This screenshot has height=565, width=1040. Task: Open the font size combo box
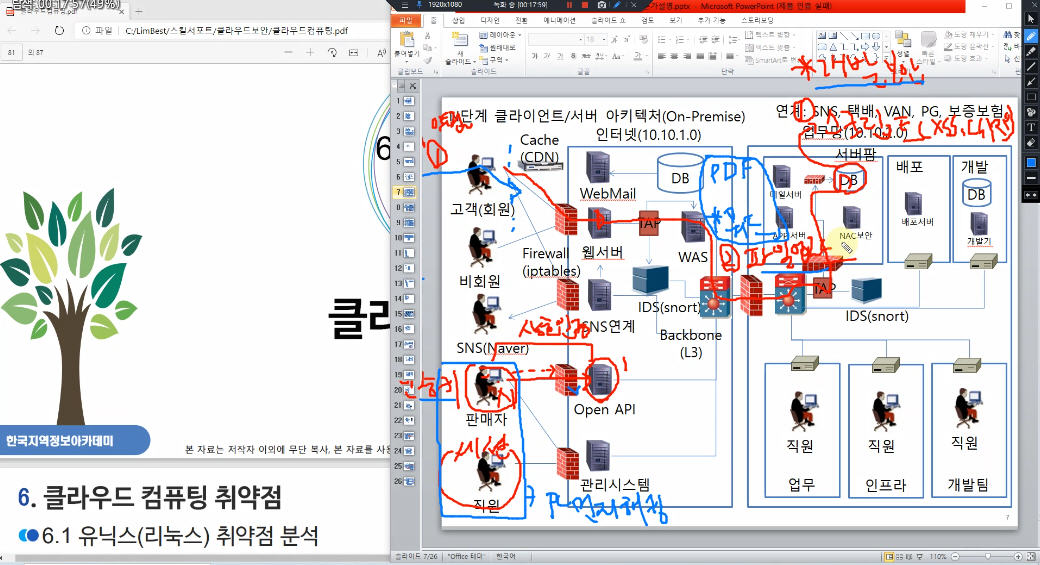point(596,39)
